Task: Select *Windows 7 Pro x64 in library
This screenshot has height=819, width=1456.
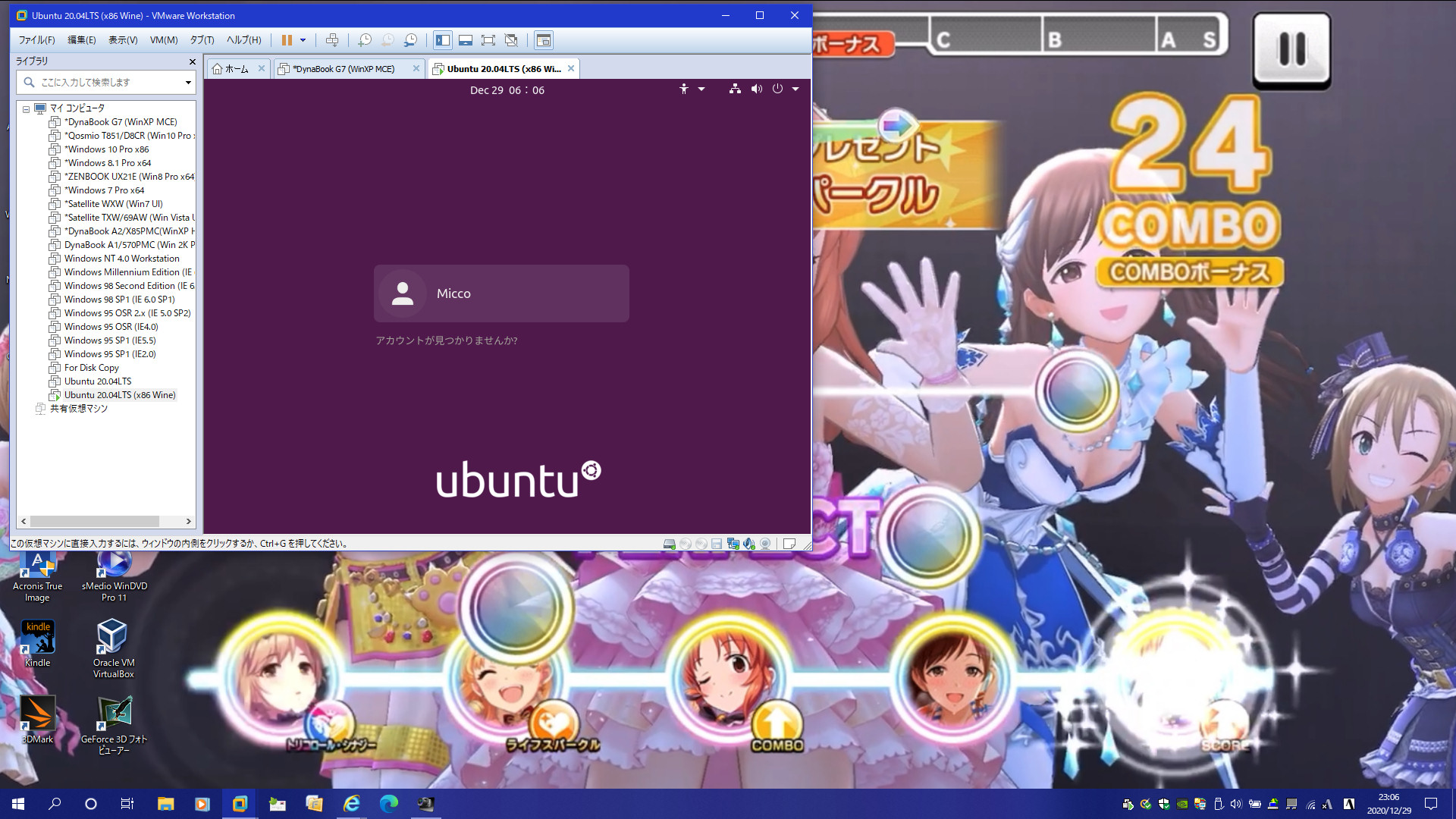Action: (x=97, y=190)
